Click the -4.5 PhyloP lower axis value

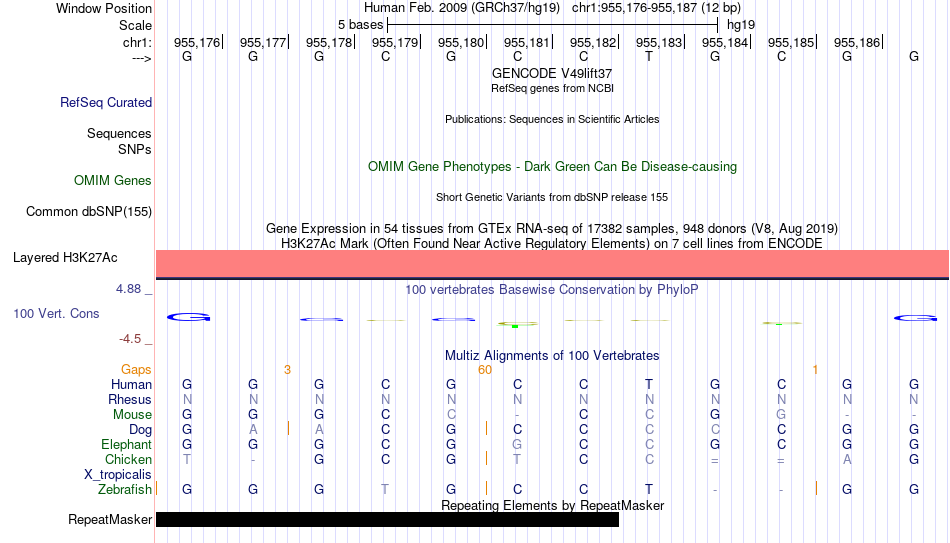130,339
